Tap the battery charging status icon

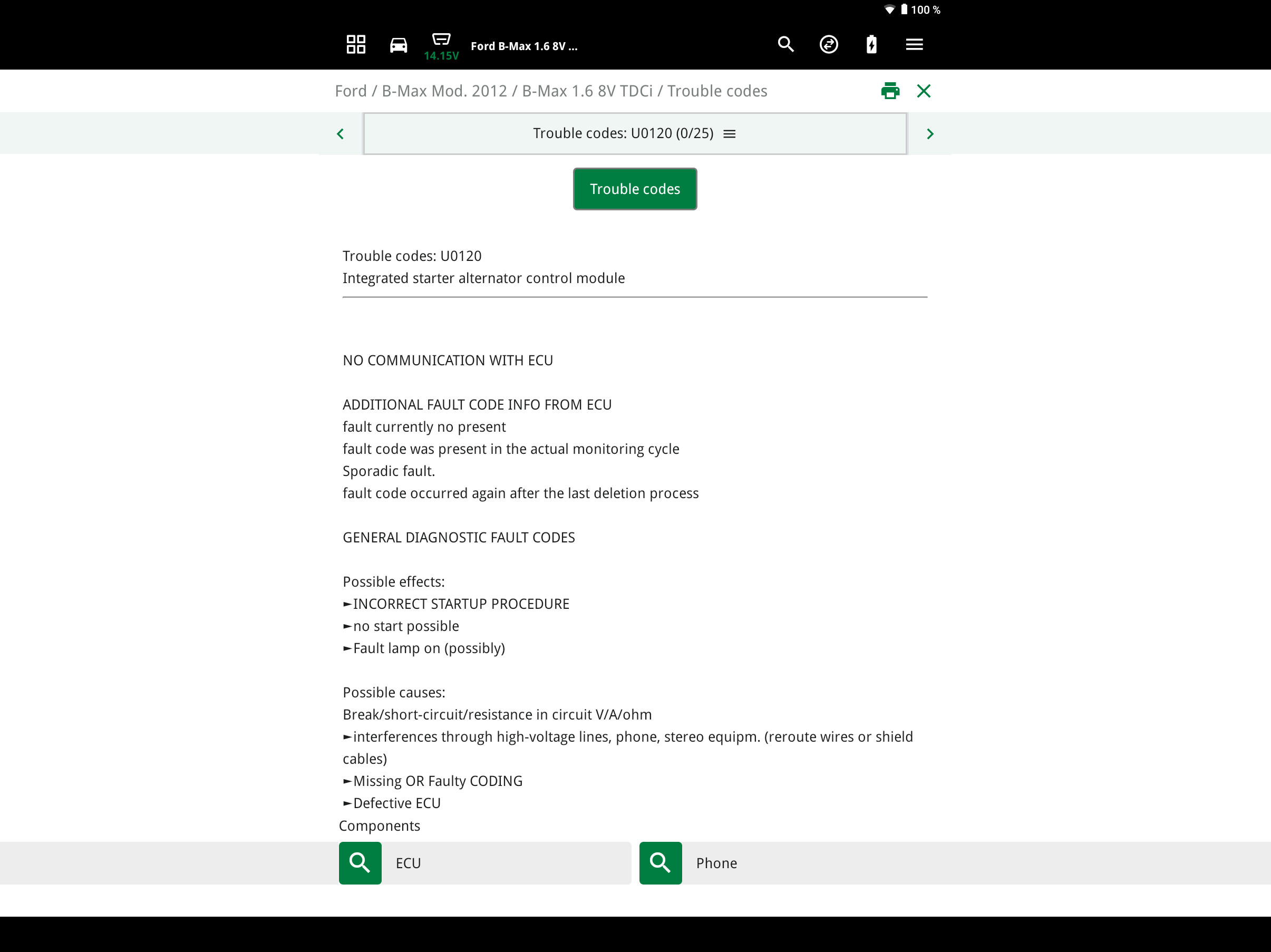coord(871,44)
